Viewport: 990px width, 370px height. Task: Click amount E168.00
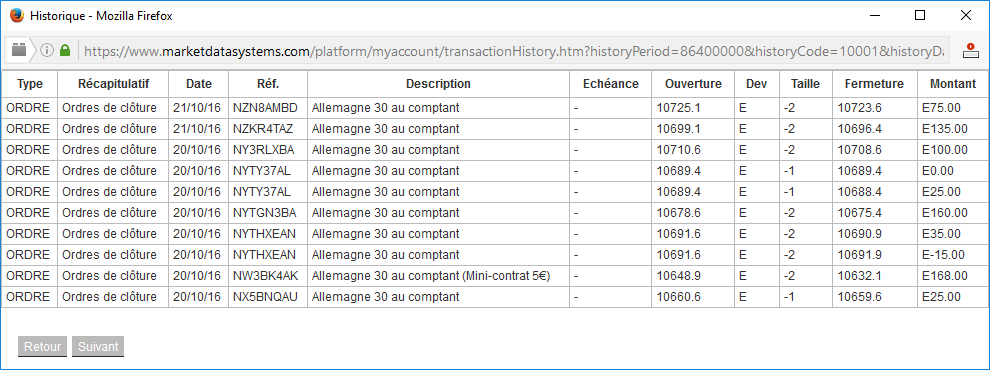945,276
